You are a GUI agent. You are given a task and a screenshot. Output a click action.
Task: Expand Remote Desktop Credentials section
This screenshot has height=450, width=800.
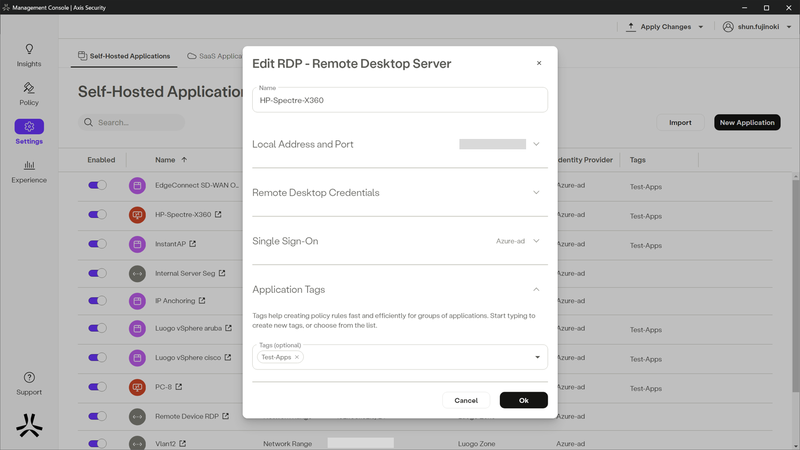536,193
